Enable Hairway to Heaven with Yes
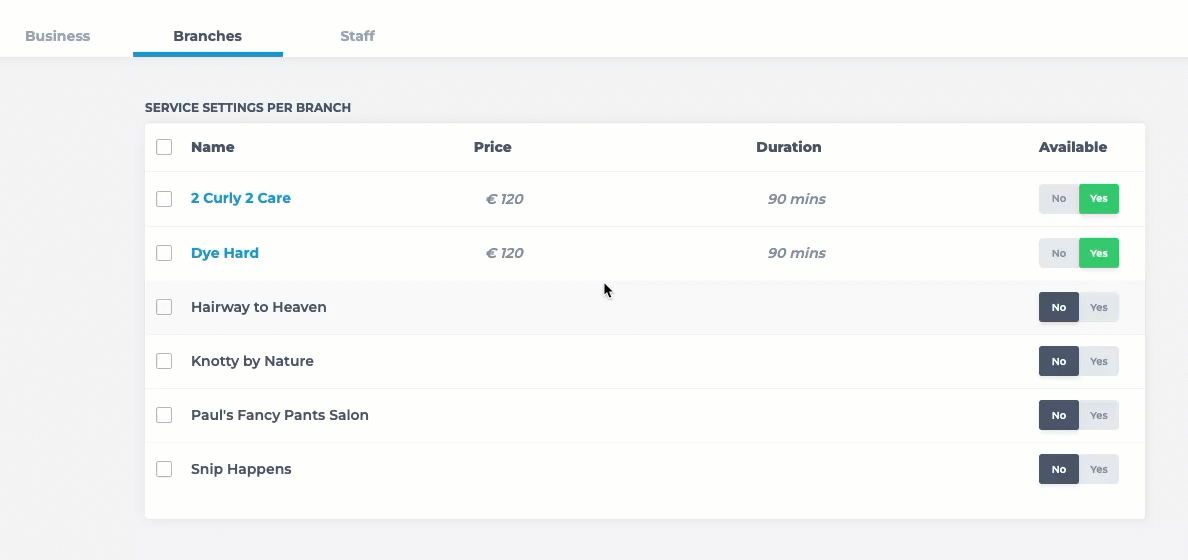Image resolution: width=1188 pixels, height=560 pixels. tap(1099, 307)
